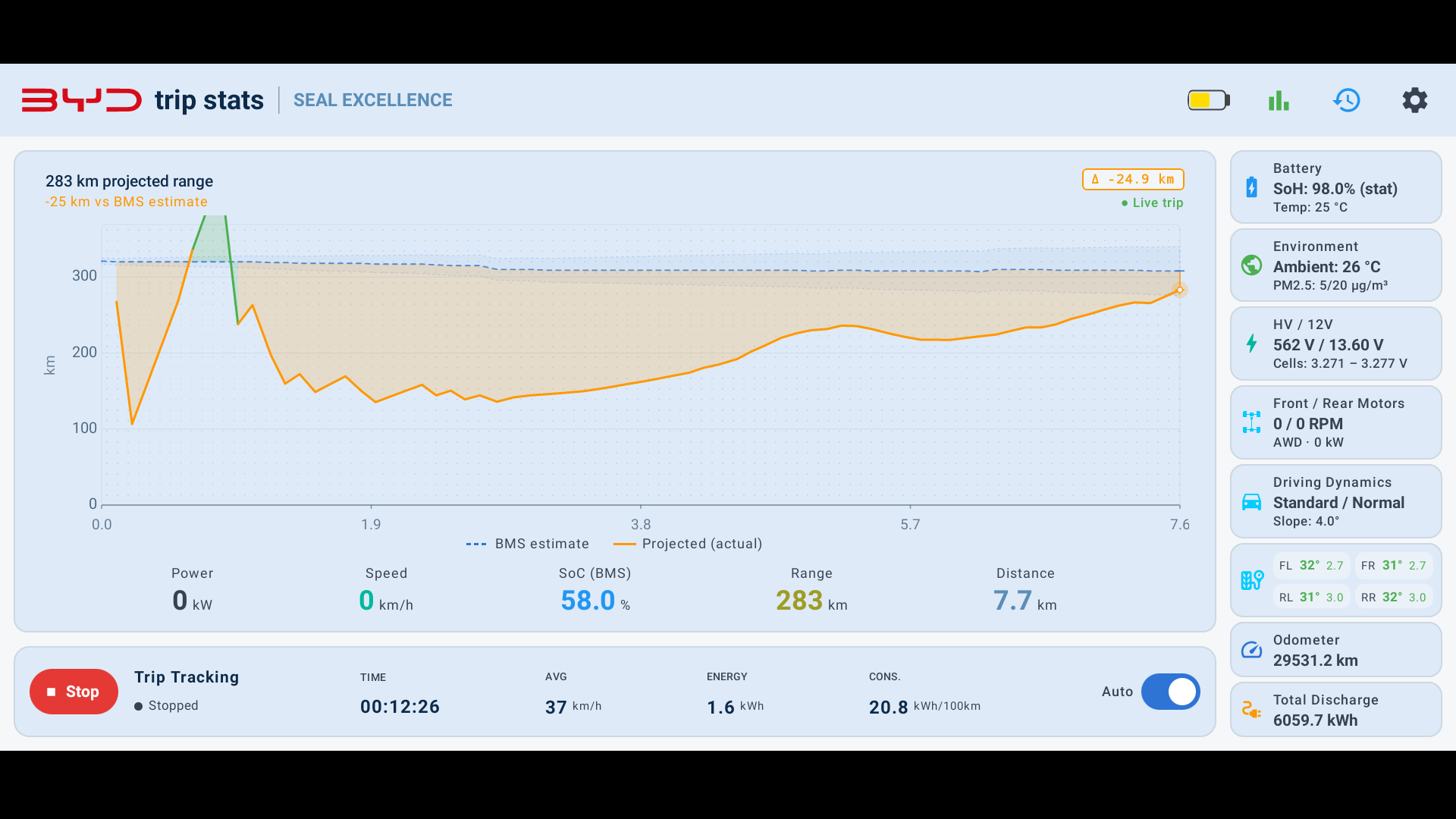Toggle the Auto trip tracking switch
Image resolution: width=1456 pixels, height=819 pixels.
(1170, 692)
